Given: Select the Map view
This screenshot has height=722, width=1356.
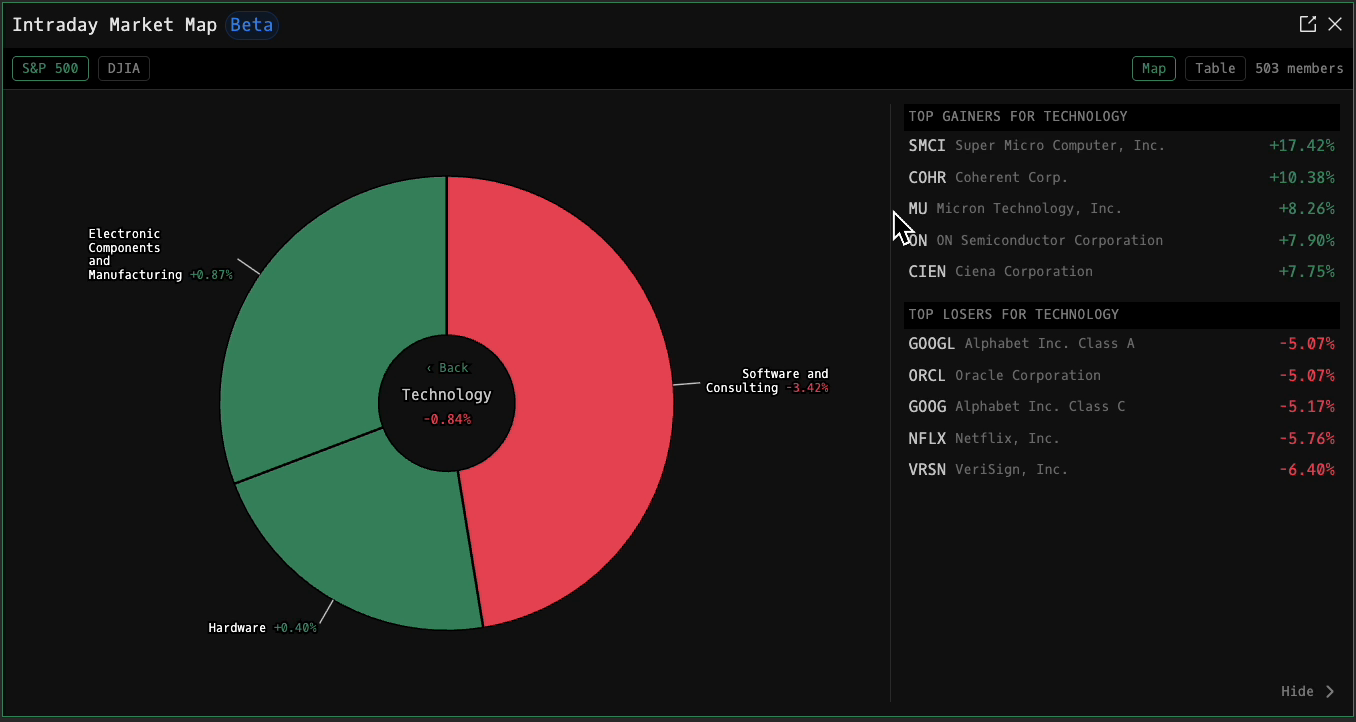Looking at the screenshot, I should click(1154, 69).
